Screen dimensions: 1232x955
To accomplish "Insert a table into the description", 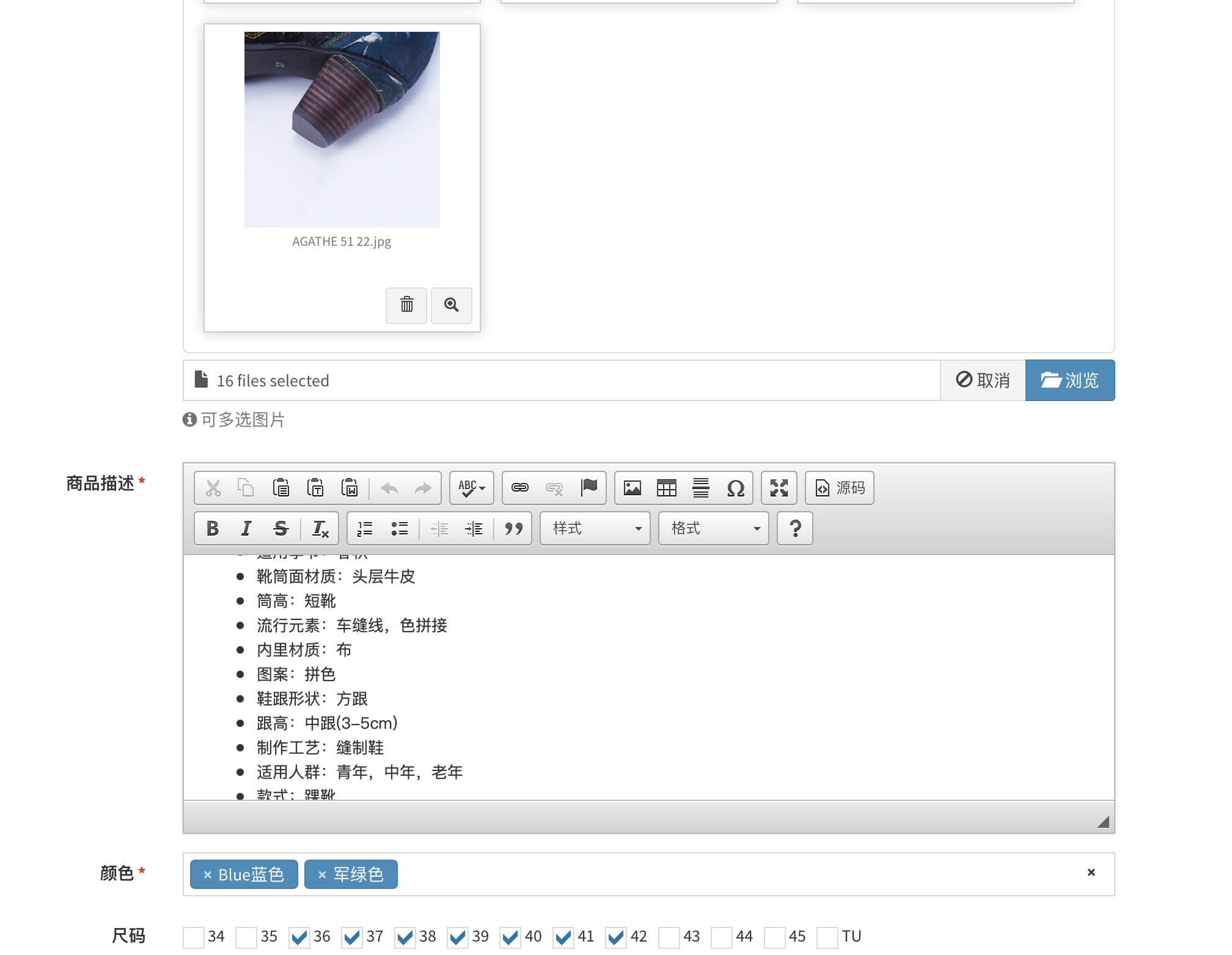I will 667,488.
